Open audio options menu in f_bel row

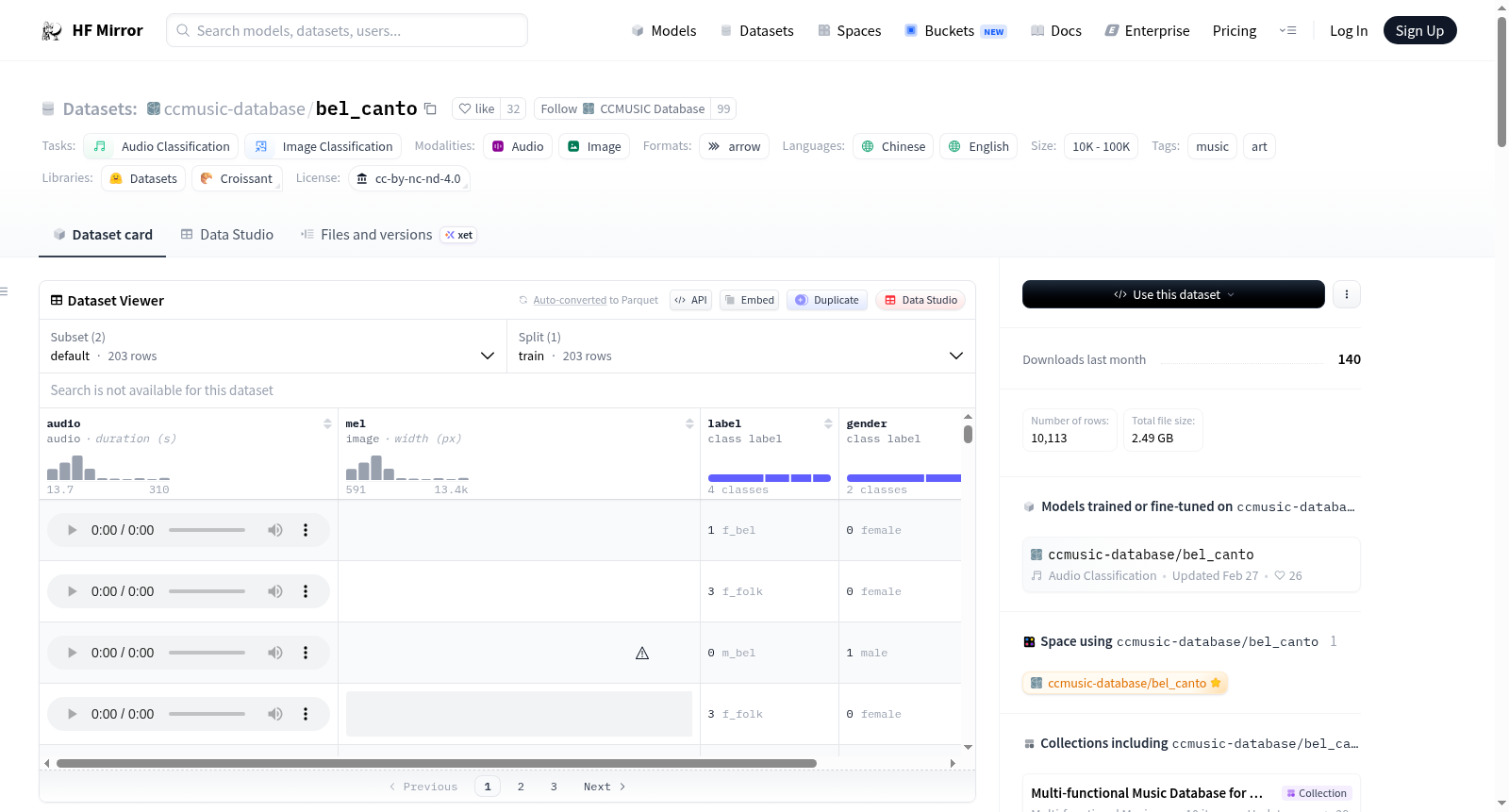[x=306, y=530]
